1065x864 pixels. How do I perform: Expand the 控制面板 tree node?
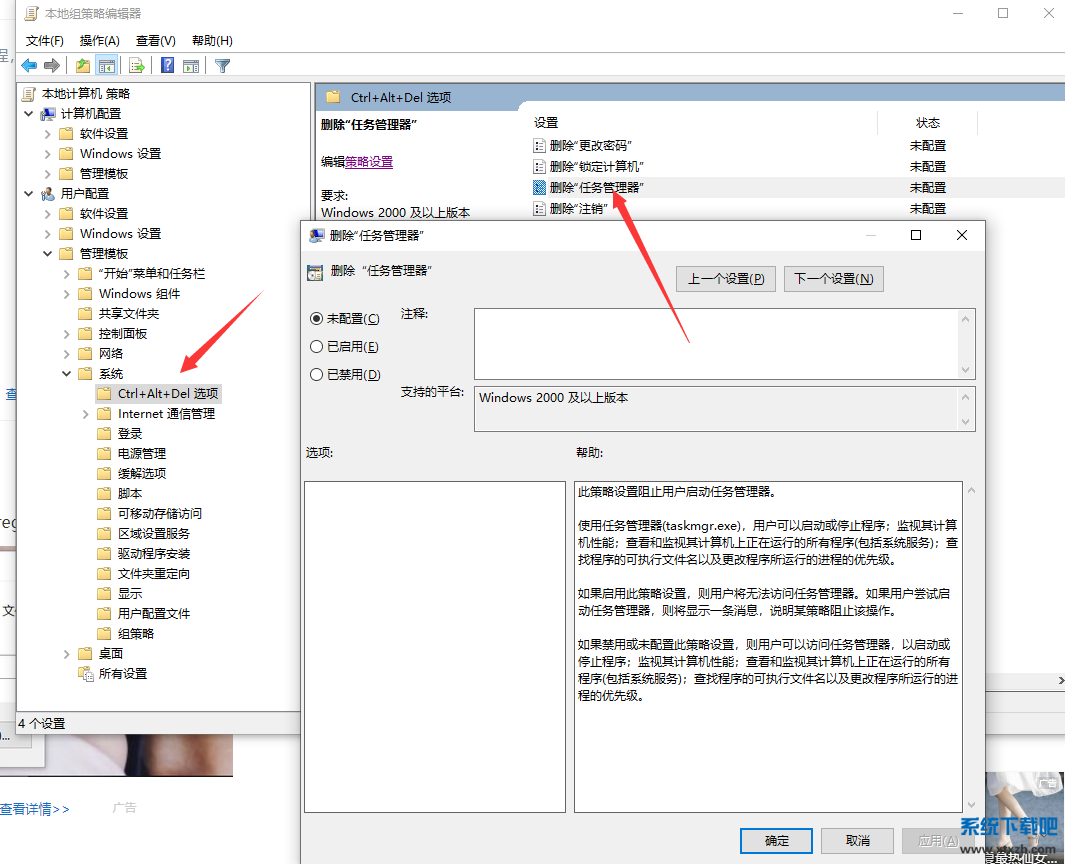click(67, 334)
